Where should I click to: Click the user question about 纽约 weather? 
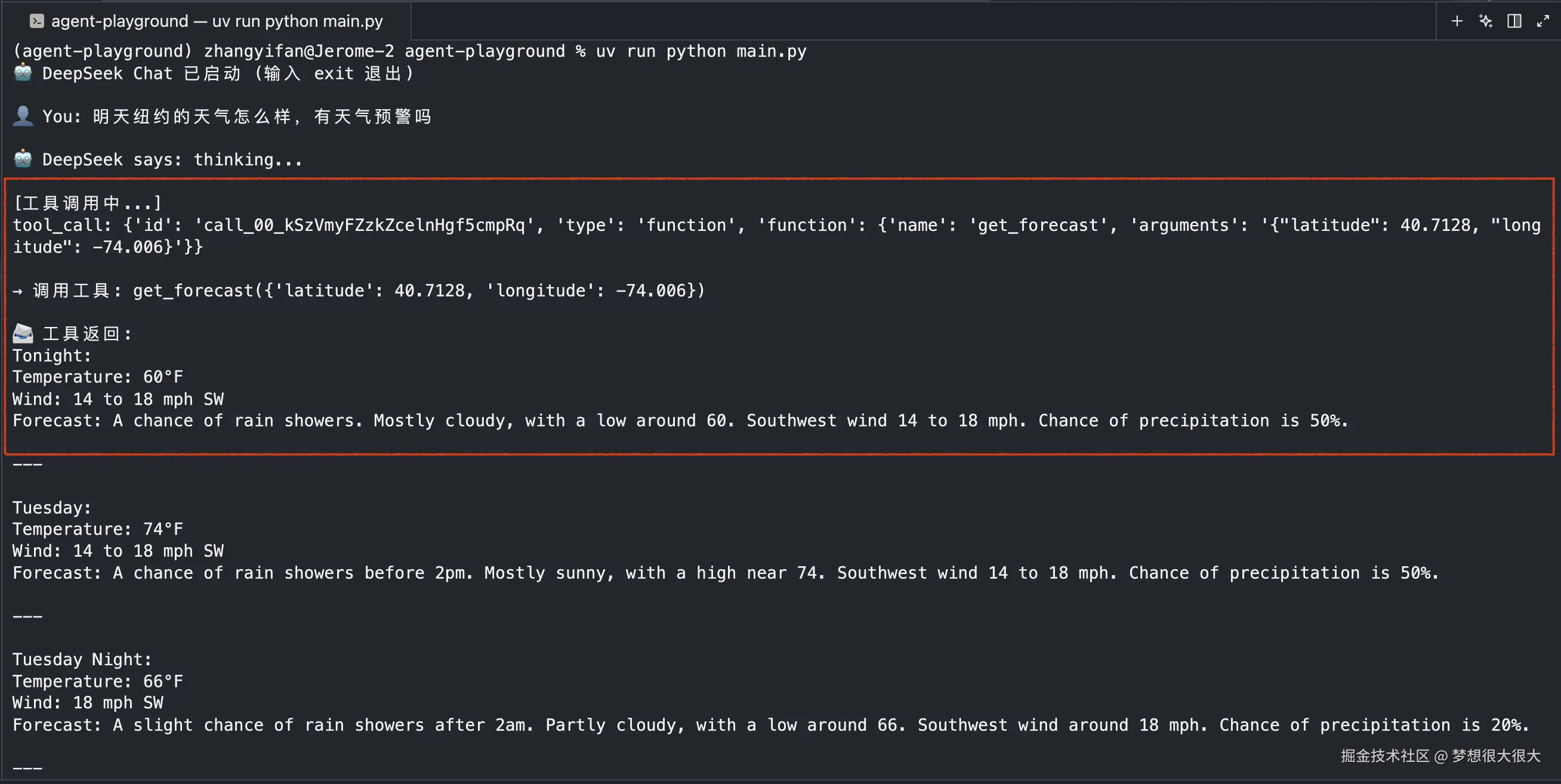pos(262,116)
